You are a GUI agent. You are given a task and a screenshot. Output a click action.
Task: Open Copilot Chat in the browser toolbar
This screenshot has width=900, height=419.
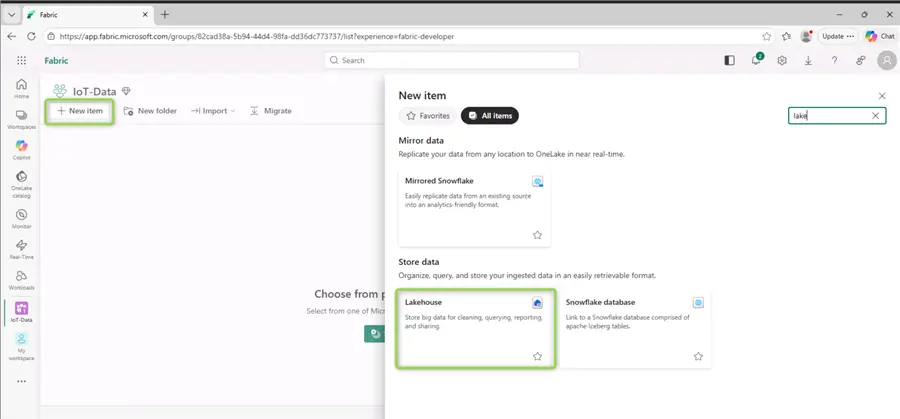(880, 36)
